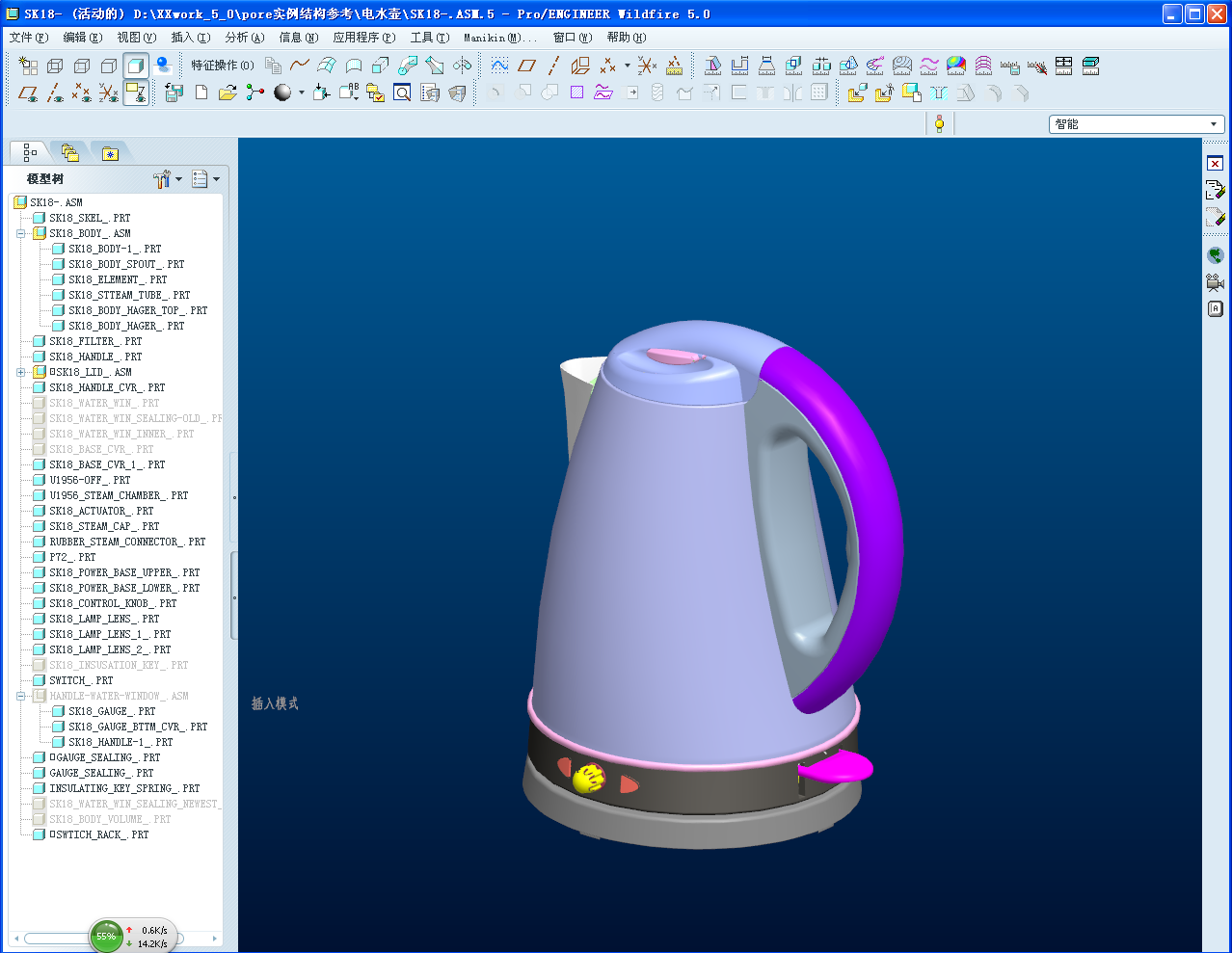Click the magnifier view window icon
Image resolution: width=1232 pixels, height=953 pixels.
click(x=402, y=93)
